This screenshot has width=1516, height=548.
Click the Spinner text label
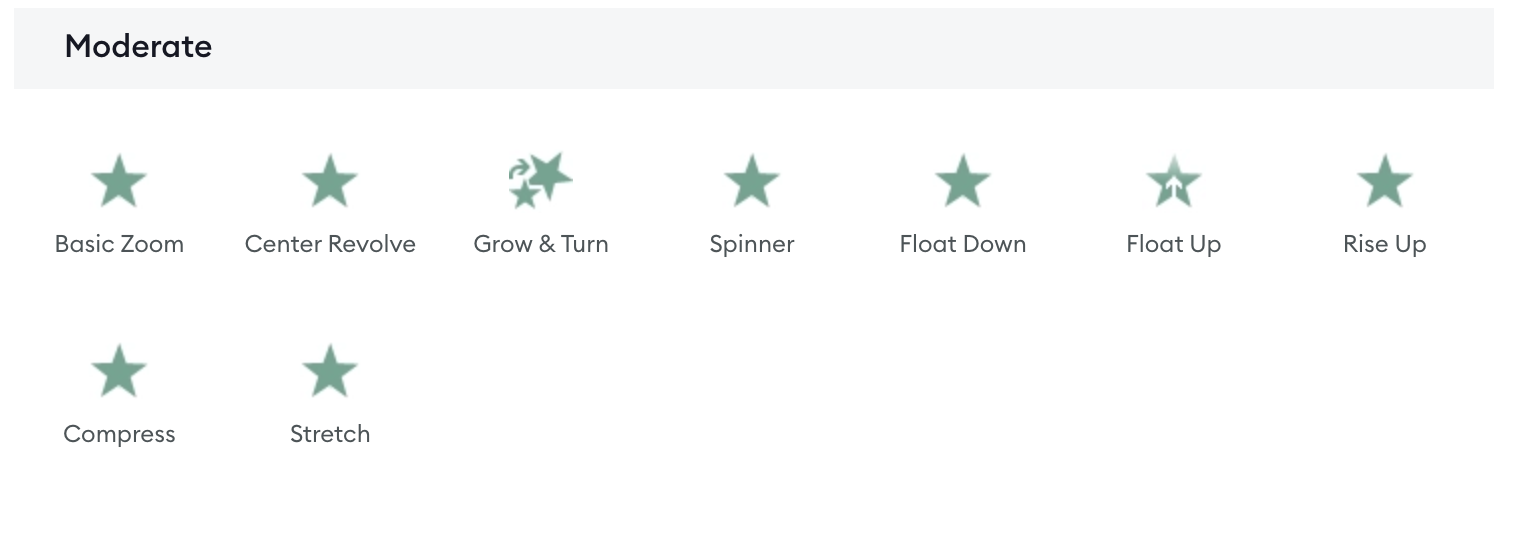pyautogui.click(x=752, y=245)
